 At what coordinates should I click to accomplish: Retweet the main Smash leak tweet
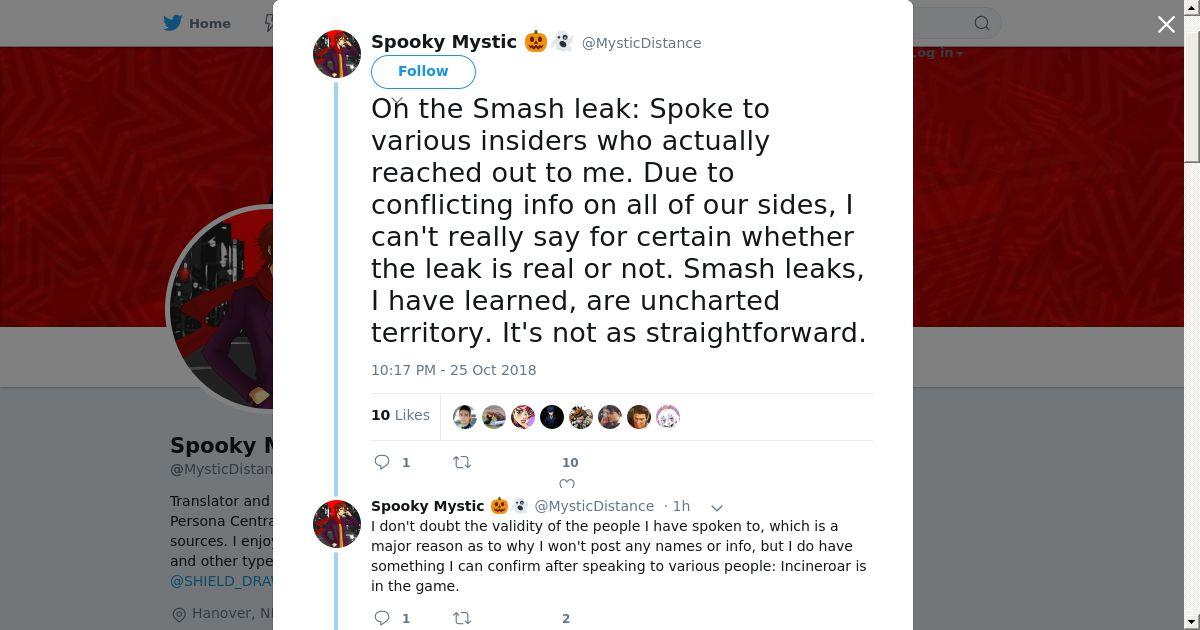462,462
